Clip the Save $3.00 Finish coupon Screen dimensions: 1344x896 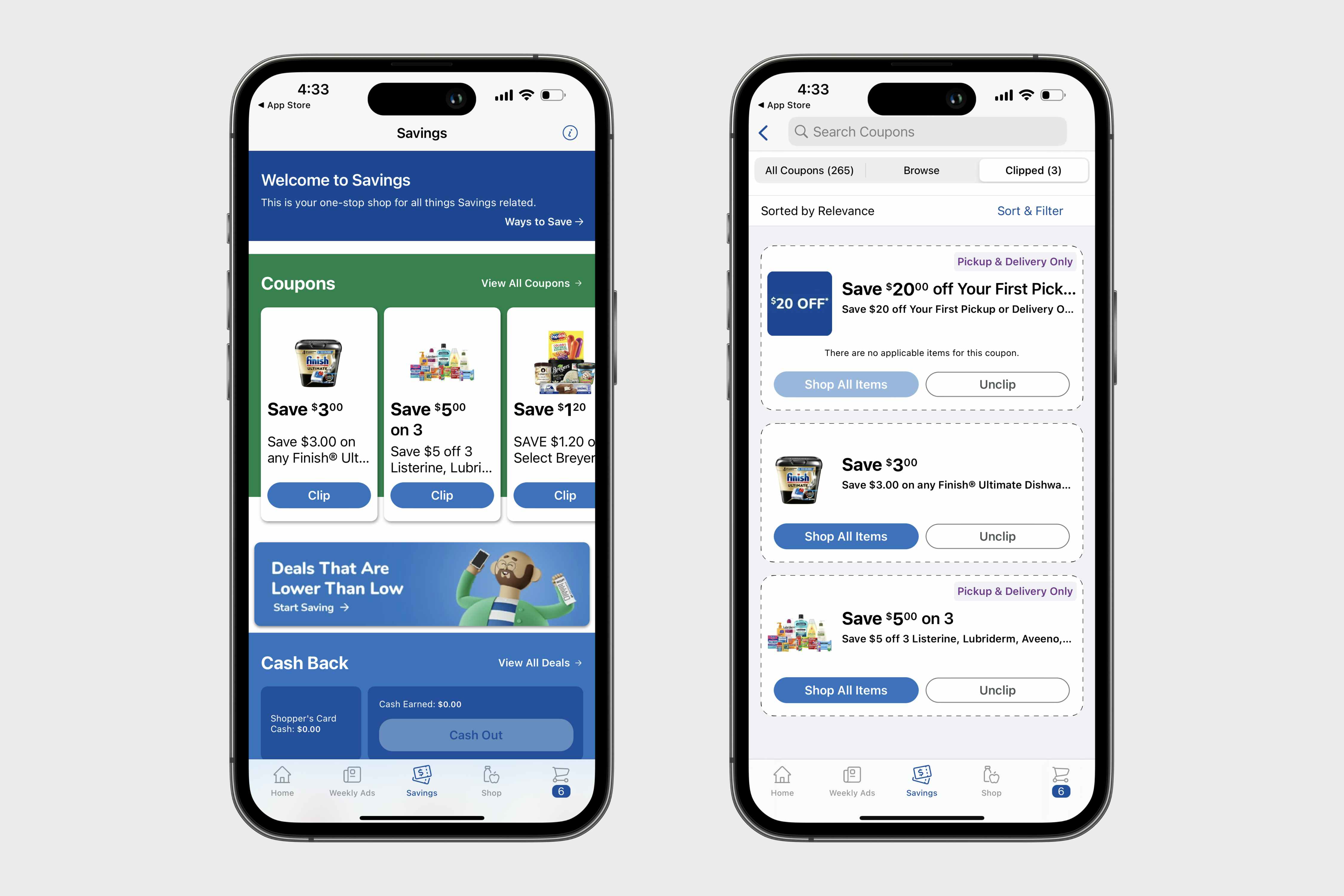319,494
